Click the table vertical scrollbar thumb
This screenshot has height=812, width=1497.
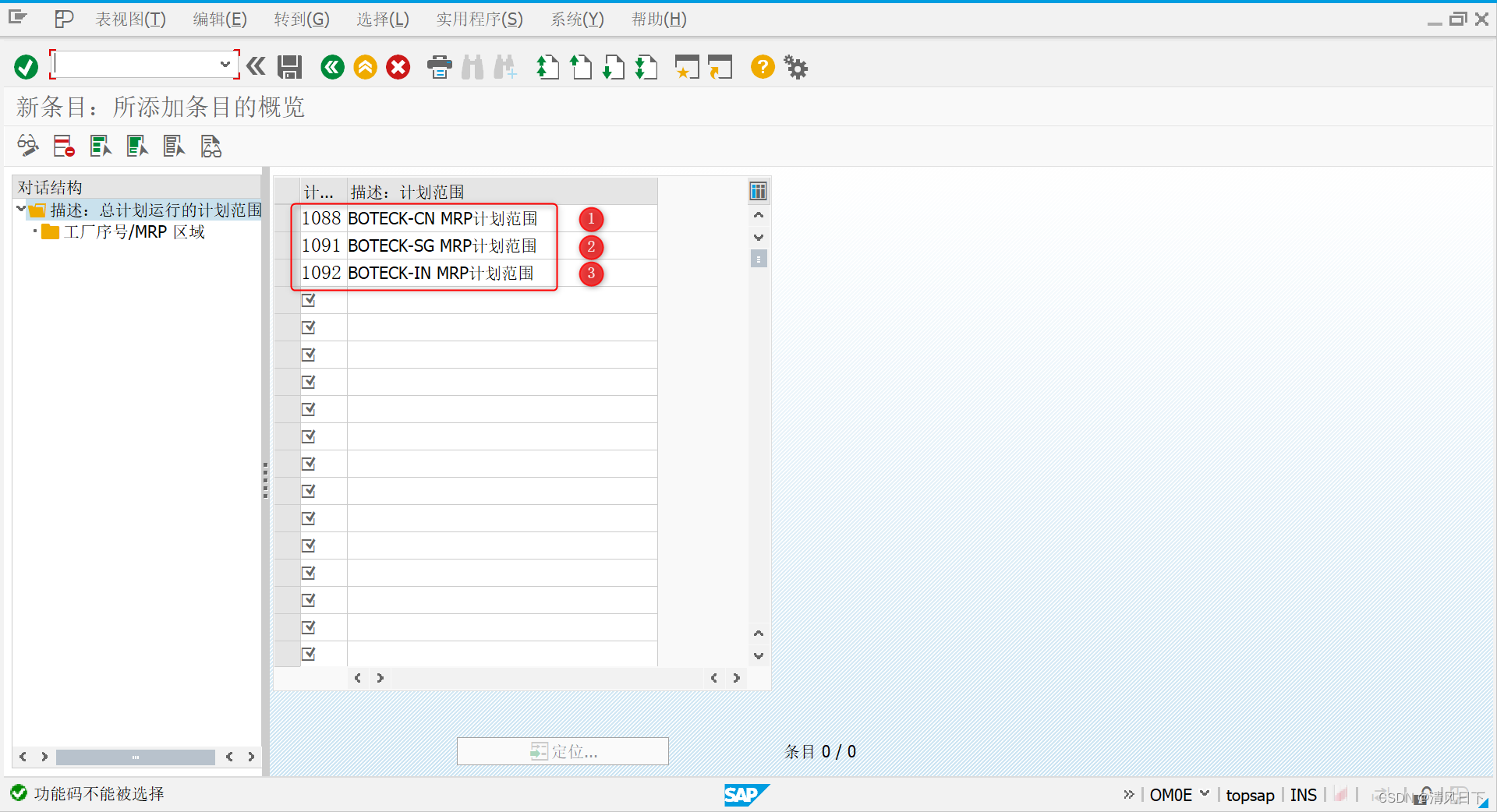click(x=758, y=258)
